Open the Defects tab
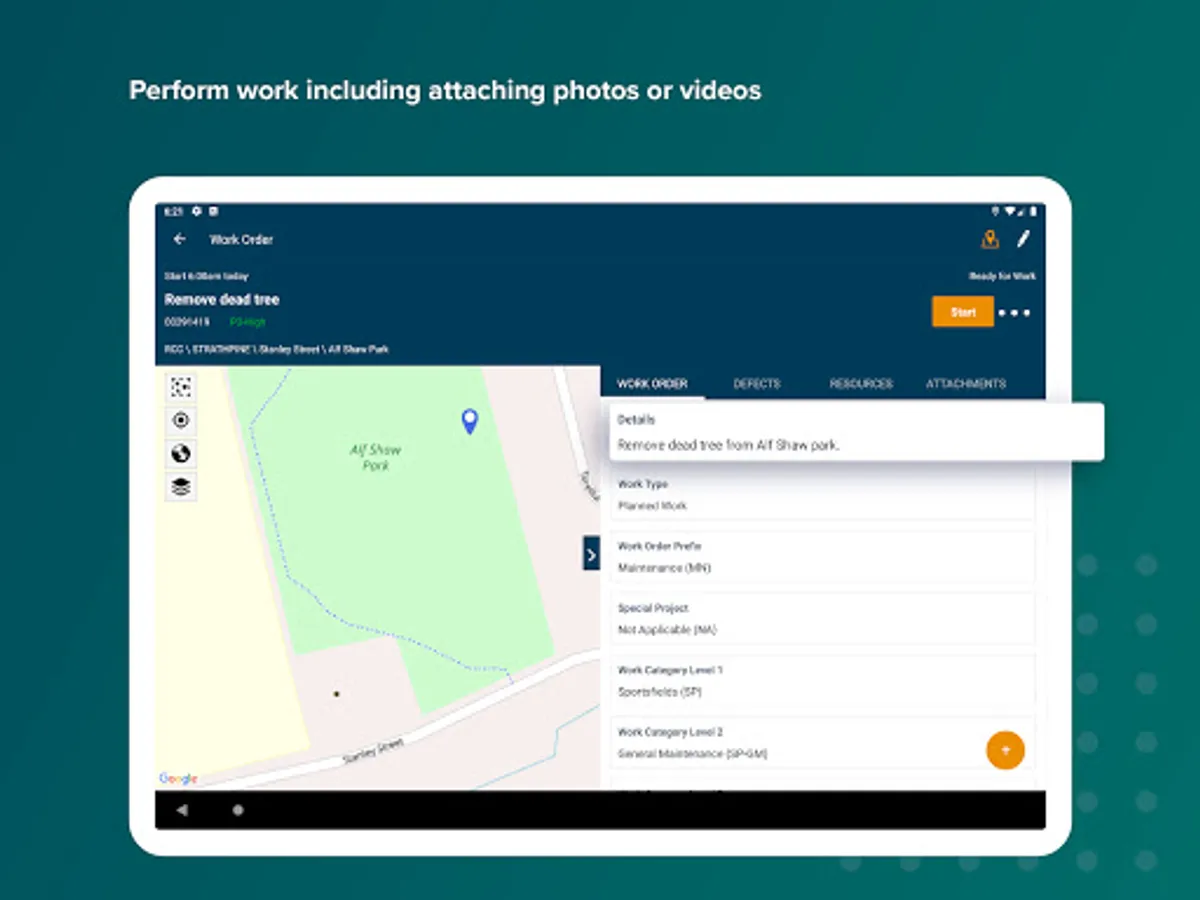 tap(756, 383)
